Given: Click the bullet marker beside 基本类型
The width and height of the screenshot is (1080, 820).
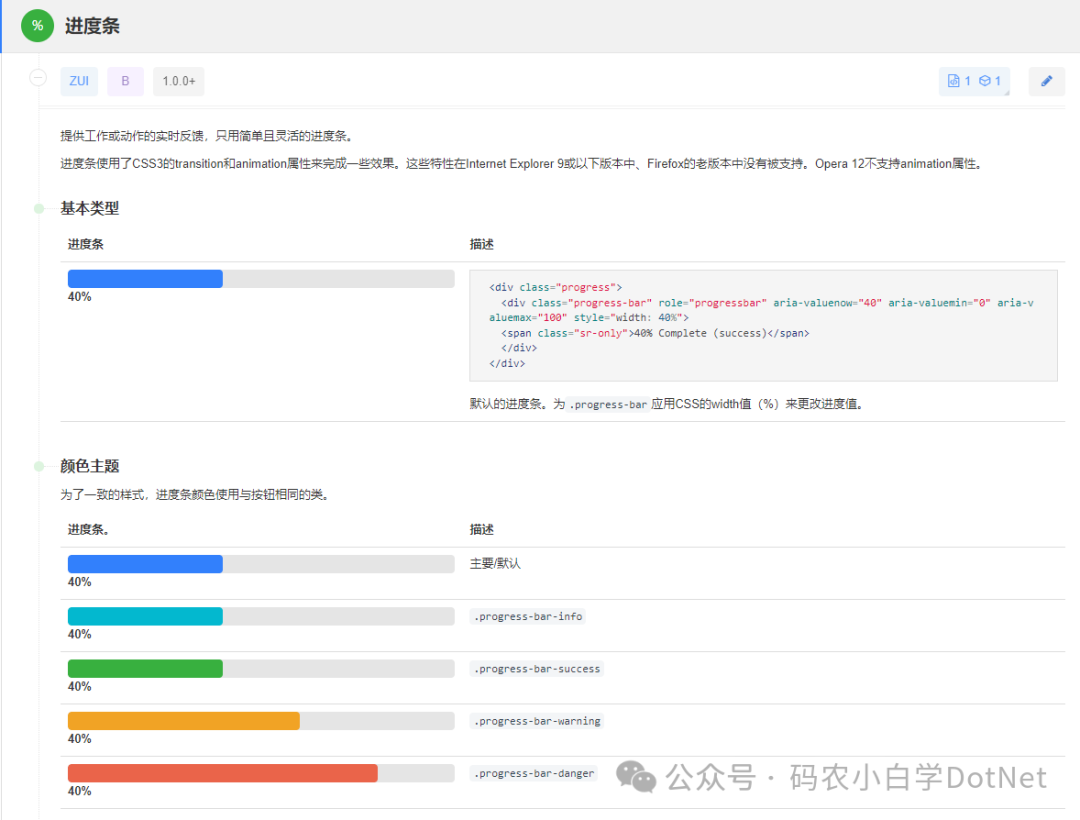Looking at the screenshot, I should [39, 209].
